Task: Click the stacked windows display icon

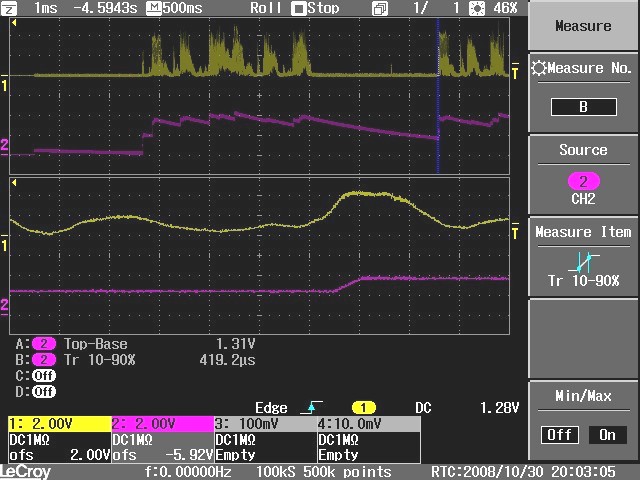Action: click(x=380, y=9)
